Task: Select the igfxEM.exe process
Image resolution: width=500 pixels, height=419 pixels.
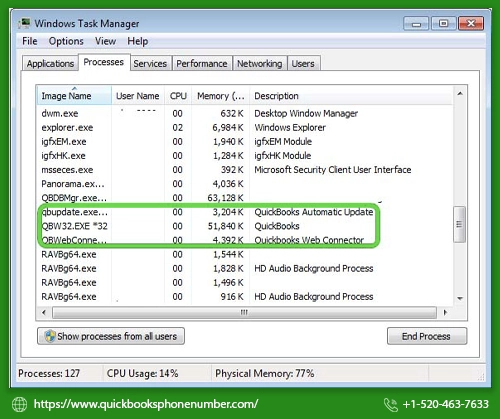Action: [x=244, y=142]
